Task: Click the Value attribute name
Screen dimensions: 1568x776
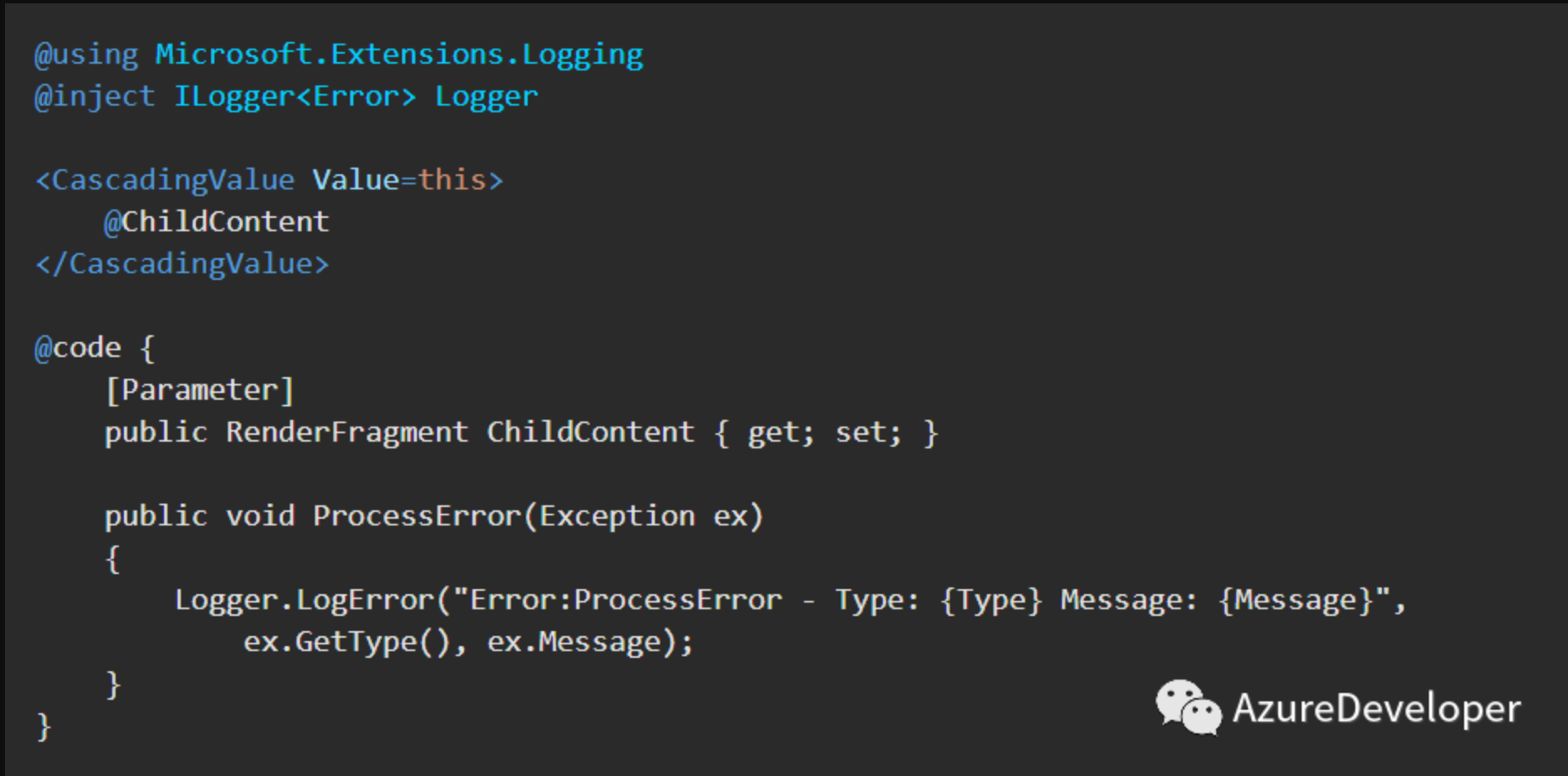Action: 355,180
